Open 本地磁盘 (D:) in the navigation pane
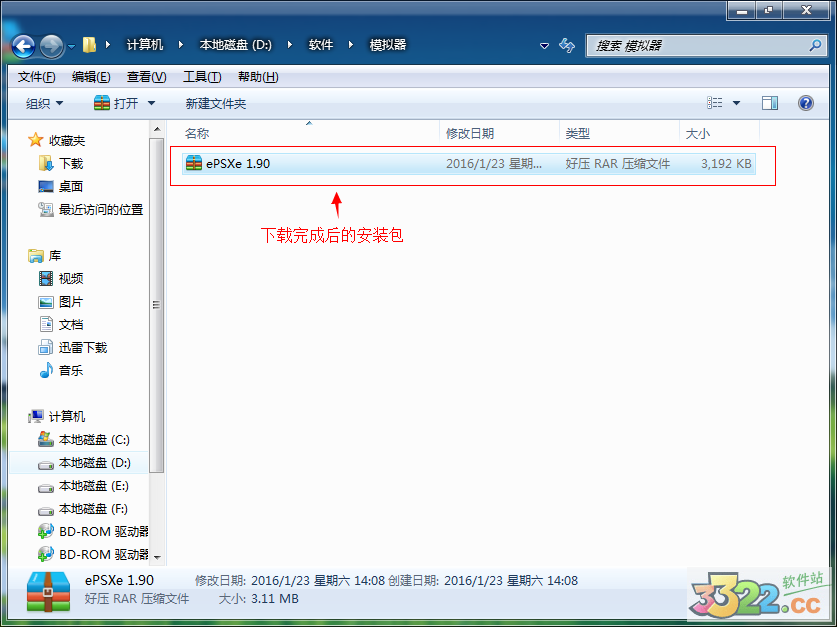Screen dimensions: 837x627 pos(84,463)
